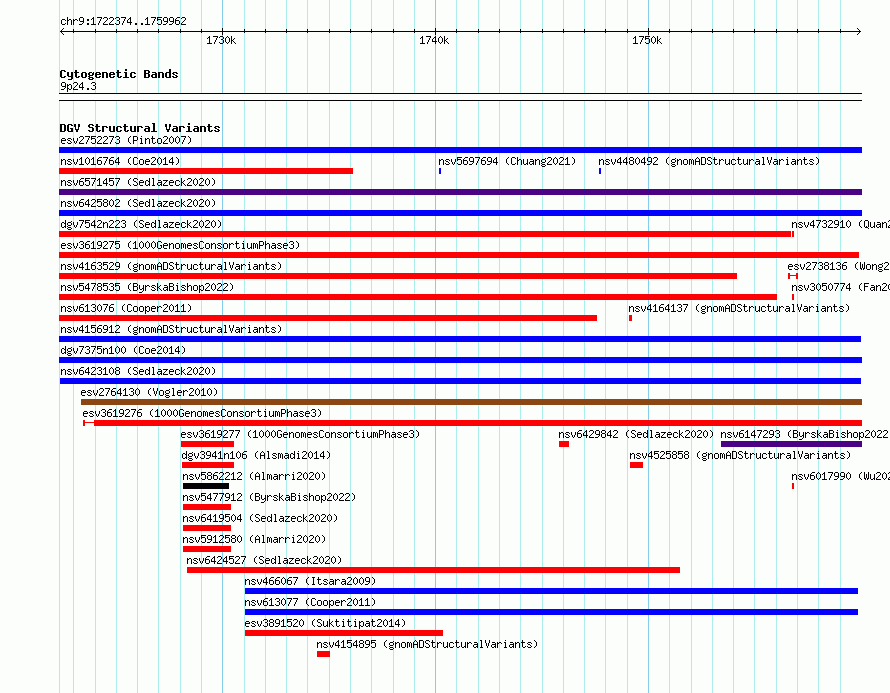Click the small red nsv4154895 bar

click(x=324, y=654)
